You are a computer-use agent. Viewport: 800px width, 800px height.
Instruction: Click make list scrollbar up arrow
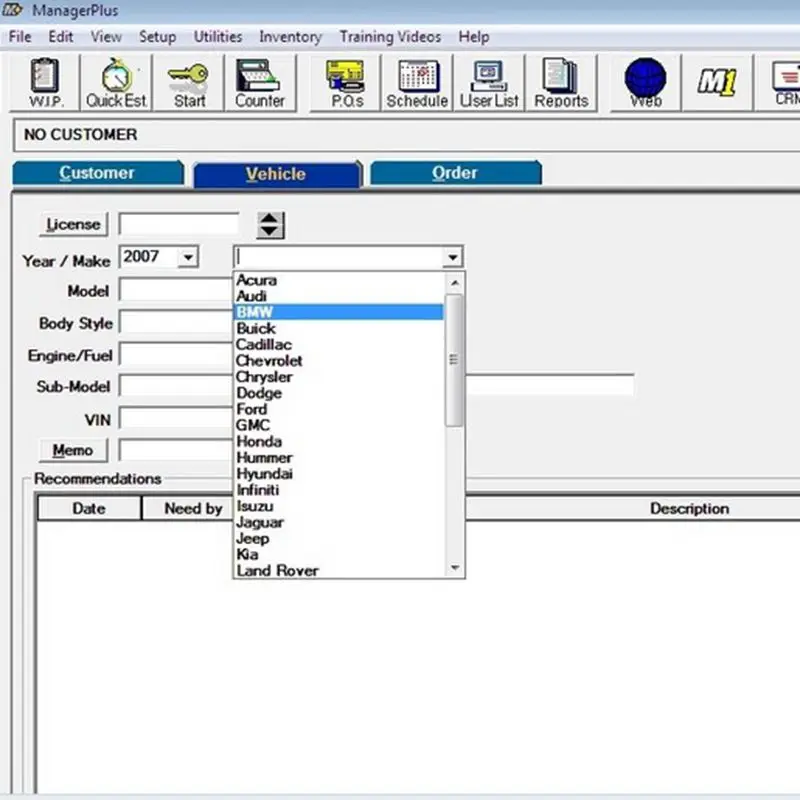click(455, 283)
